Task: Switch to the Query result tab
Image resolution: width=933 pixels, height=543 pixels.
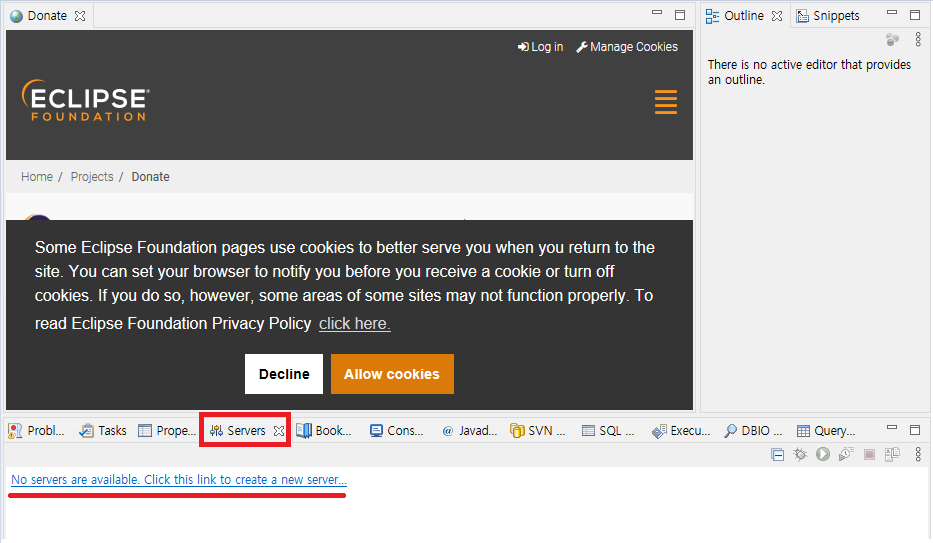Action: [x=826, y=431]
